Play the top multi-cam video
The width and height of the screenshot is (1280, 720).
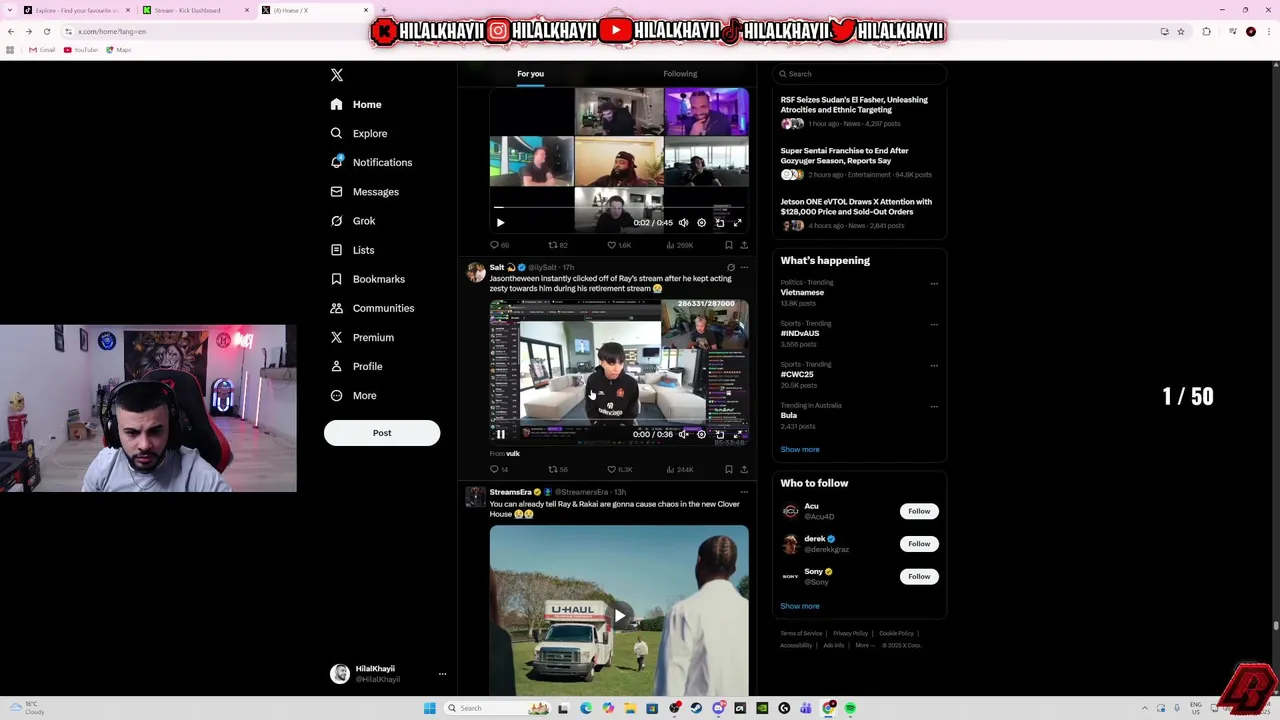500,223
